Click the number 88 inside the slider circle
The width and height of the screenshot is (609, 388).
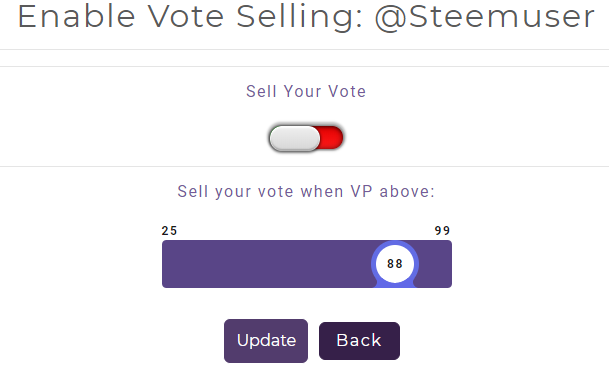point(395,264)
